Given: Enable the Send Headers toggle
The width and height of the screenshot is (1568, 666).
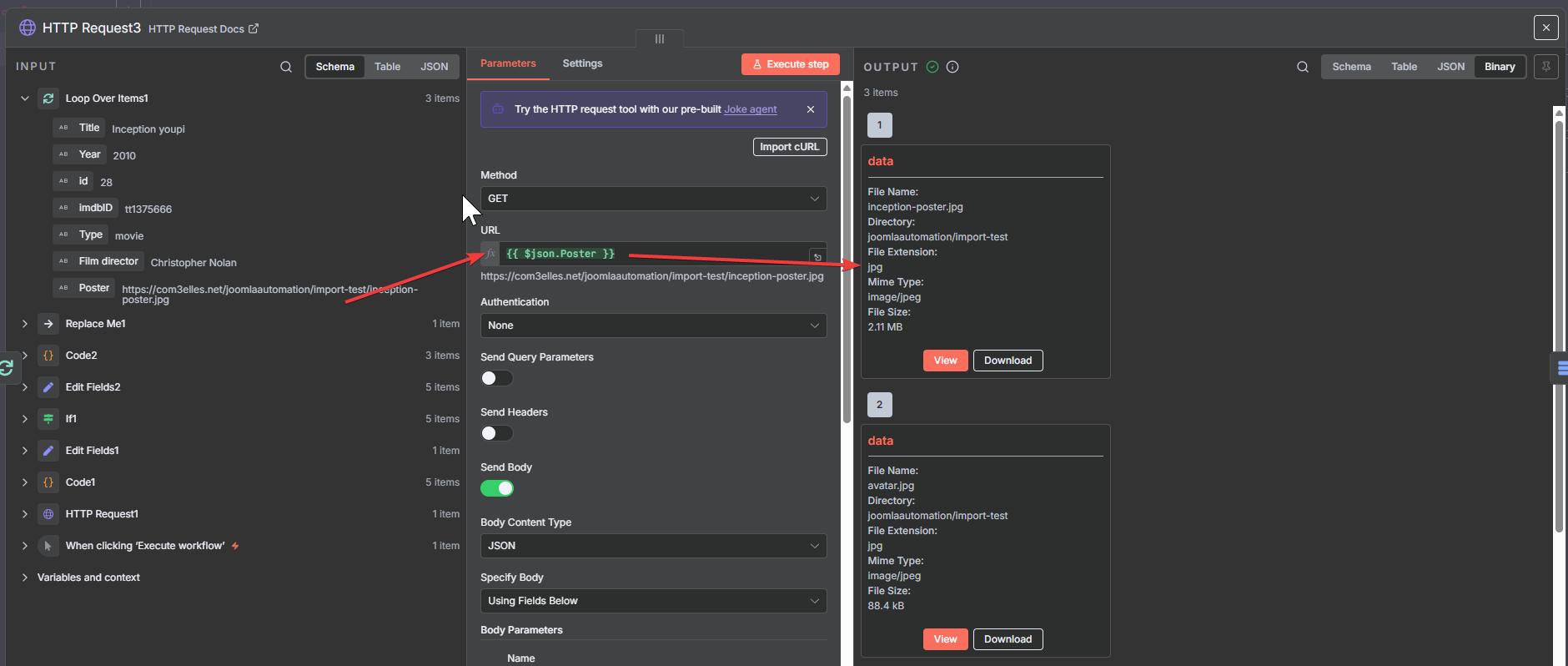Looking at the screenshot, I should pyautogui.click(x=496, y=433).
